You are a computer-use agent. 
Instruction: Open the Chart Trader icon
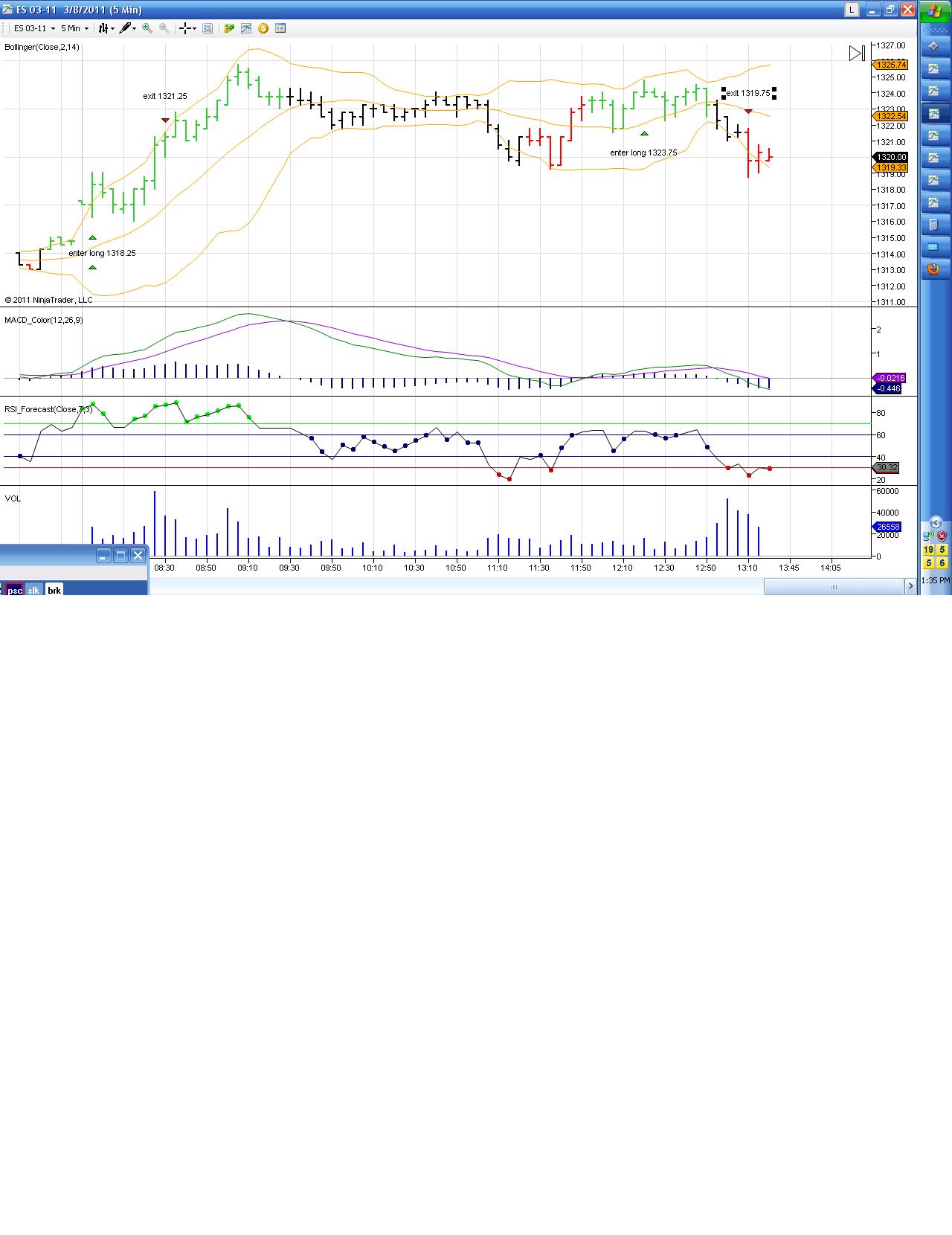click(x=229, y=28)
